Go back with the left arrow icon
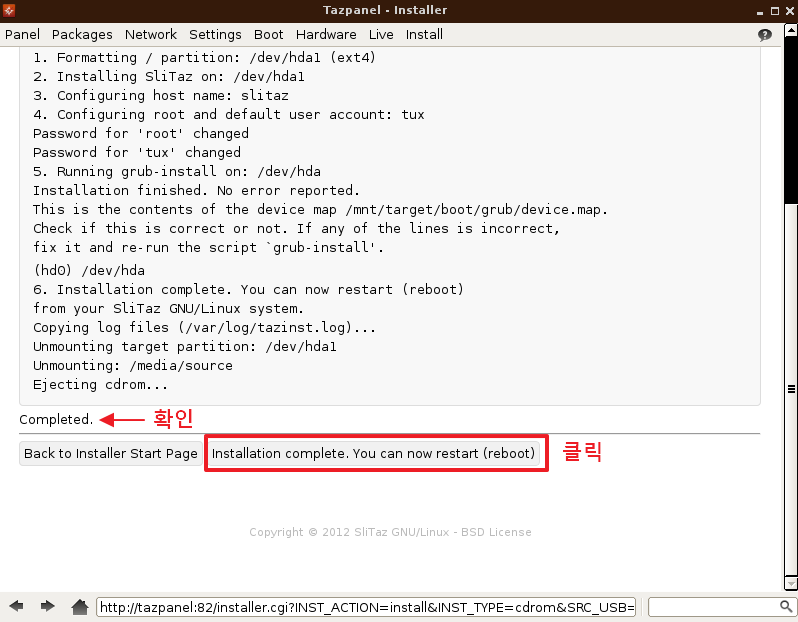 click(16, 606)
